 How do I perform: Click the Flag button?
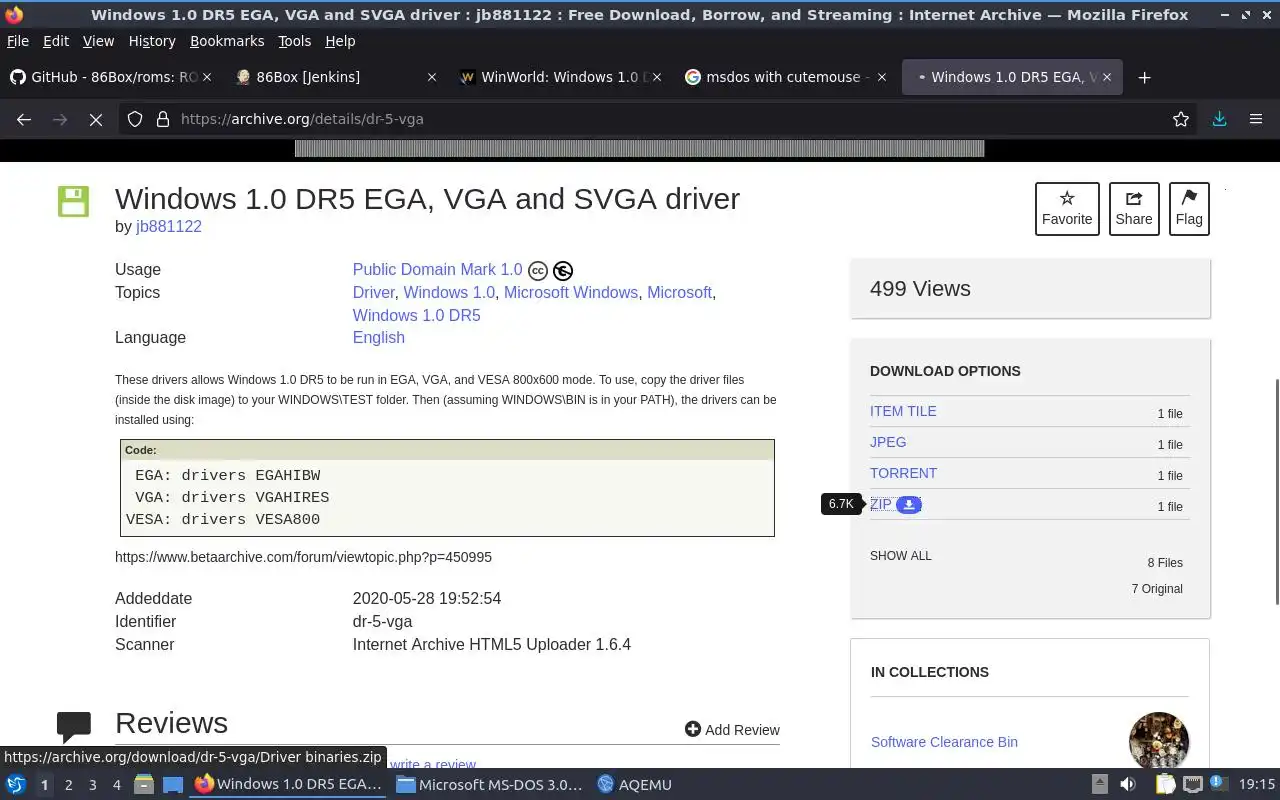(1189, 209)
